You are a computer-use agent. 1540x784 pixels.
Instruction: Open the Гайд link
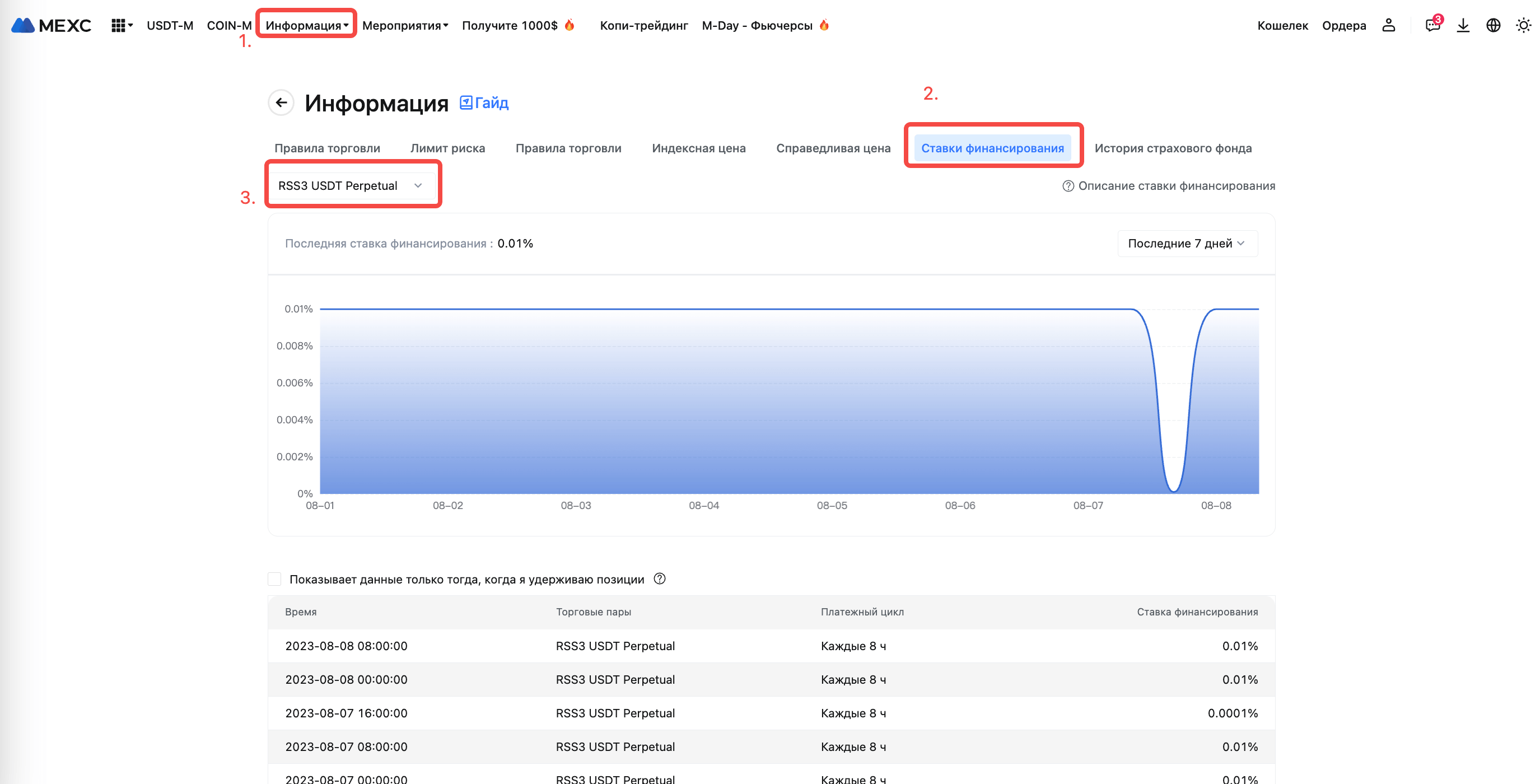pos(484,103)
